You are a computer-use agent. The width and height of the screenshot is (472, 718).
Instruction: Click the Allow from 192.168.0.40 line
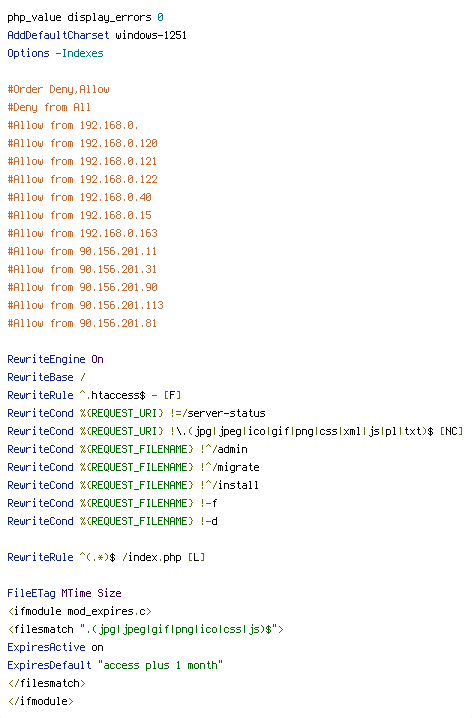[80, 197]
